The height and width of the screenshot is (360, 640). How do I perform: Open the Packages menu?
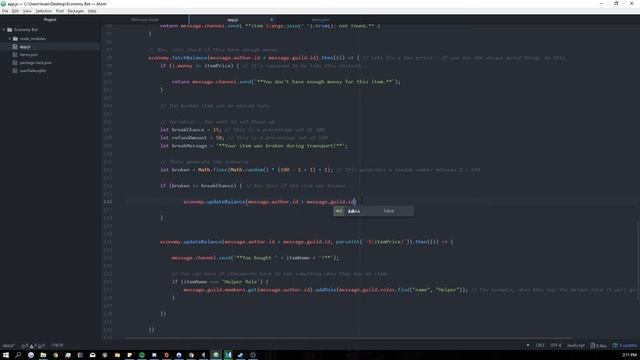pos(76,11)
